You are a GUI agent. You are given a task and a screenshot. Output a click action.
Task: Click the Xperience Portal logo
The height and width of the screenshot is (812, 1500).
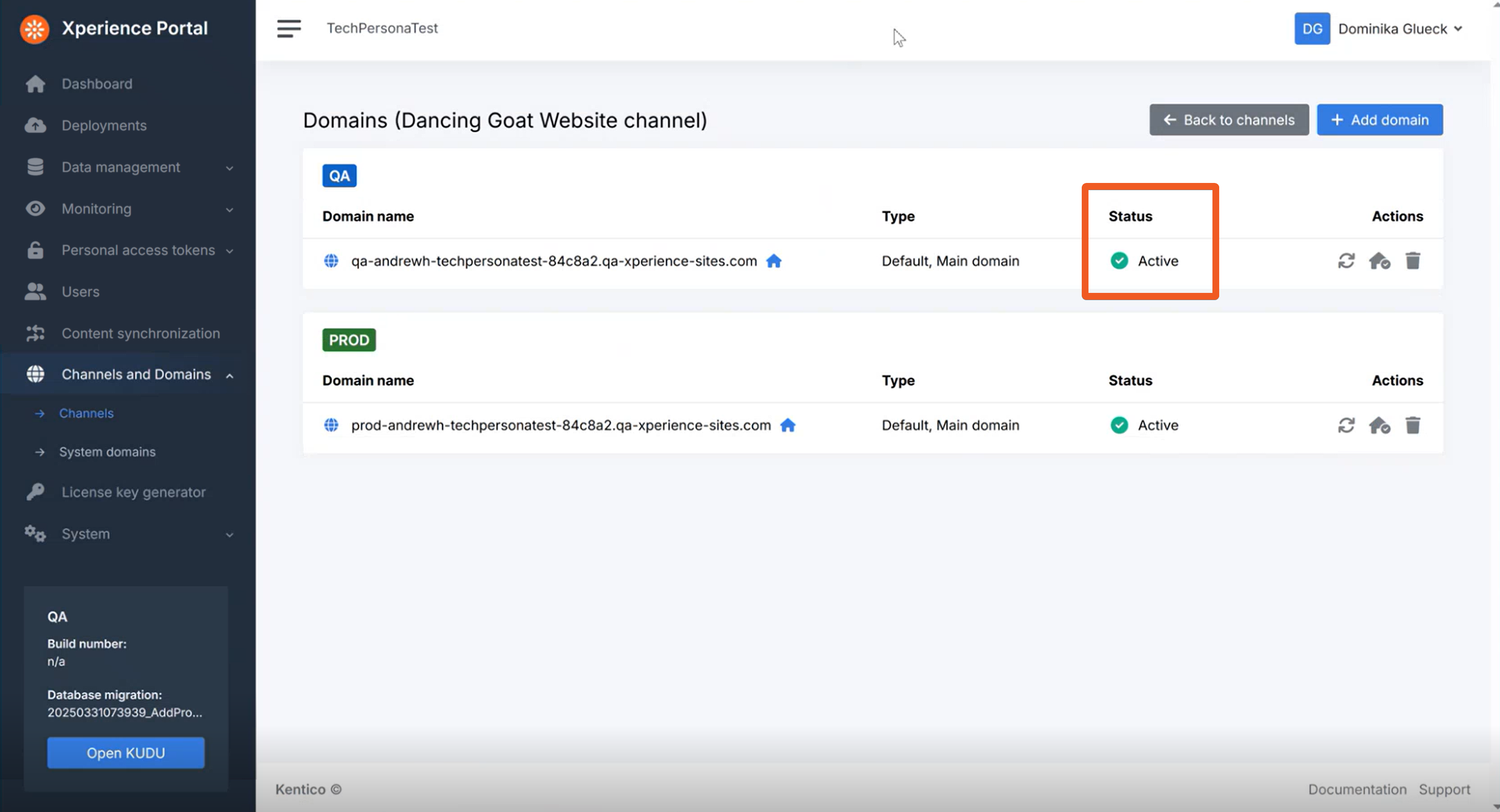click(35, 28)
